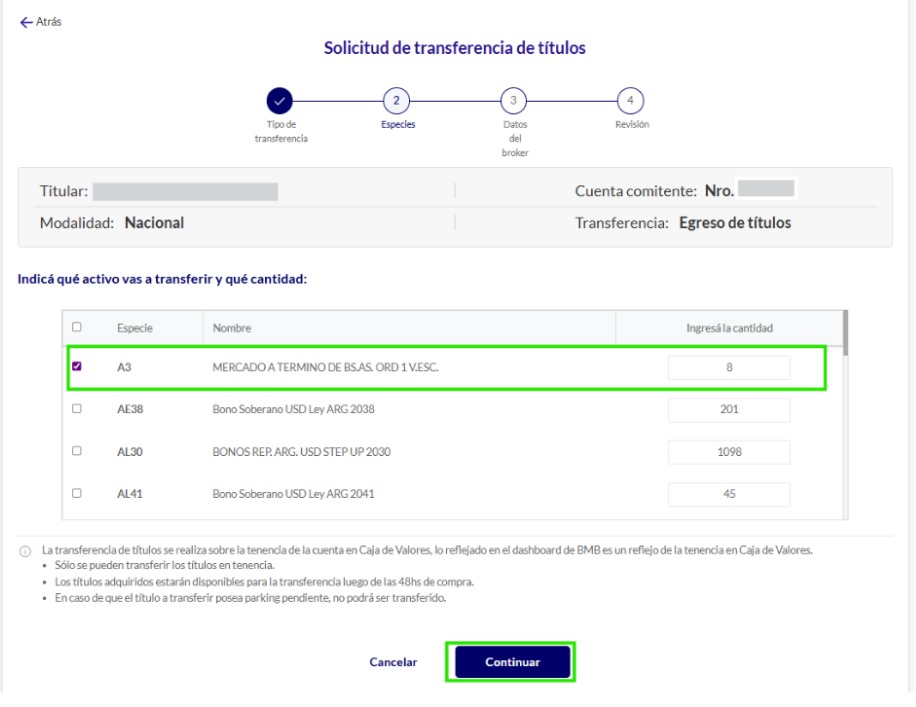Click the completed step one checkmark circle
The width and height of the screenshot is (916, 707).
tap(280, 100)
